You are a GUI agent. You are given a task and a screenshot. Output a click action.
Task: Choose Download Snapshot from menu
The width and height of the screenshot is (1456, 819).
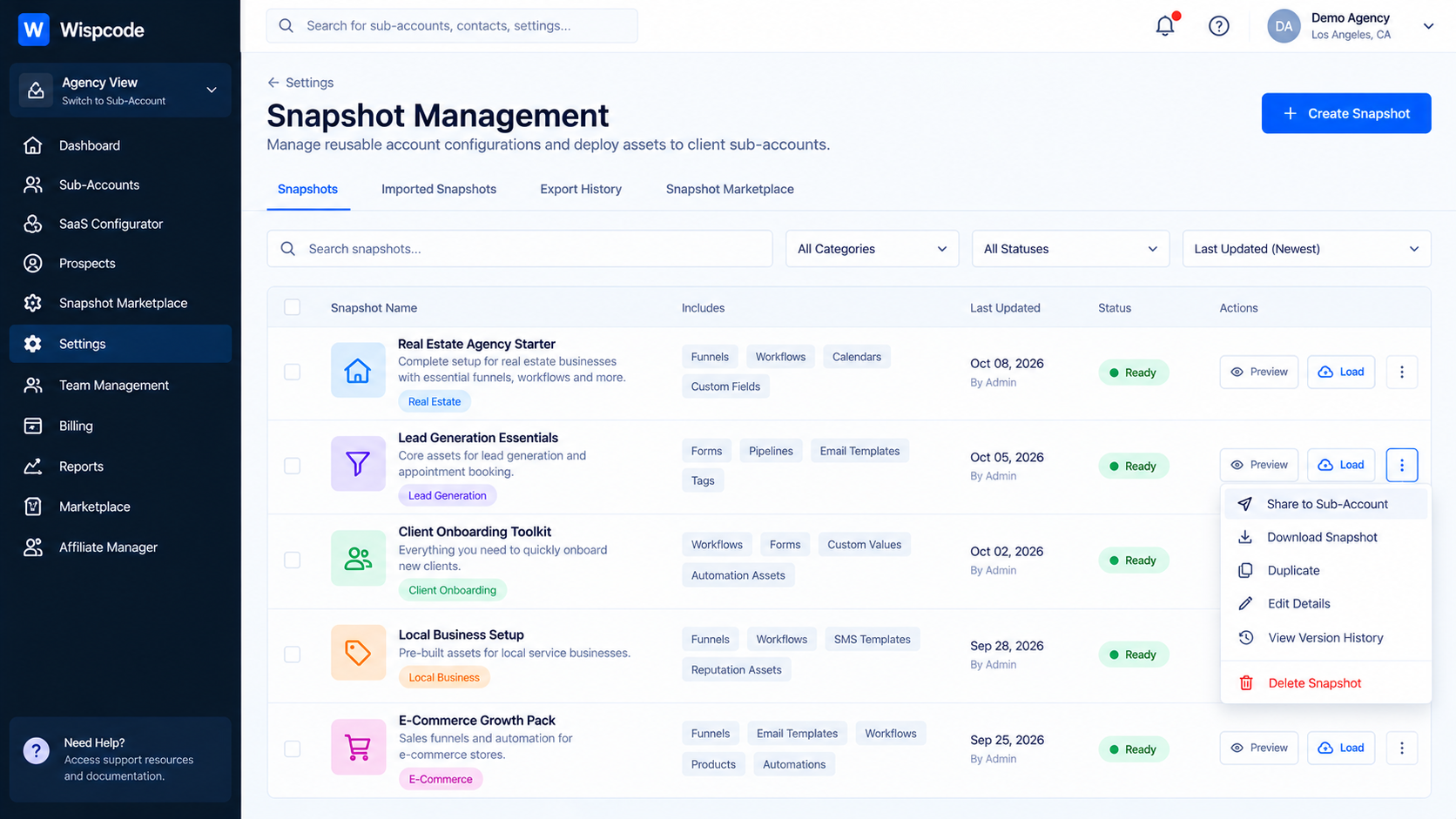(x=1325, y=537)
